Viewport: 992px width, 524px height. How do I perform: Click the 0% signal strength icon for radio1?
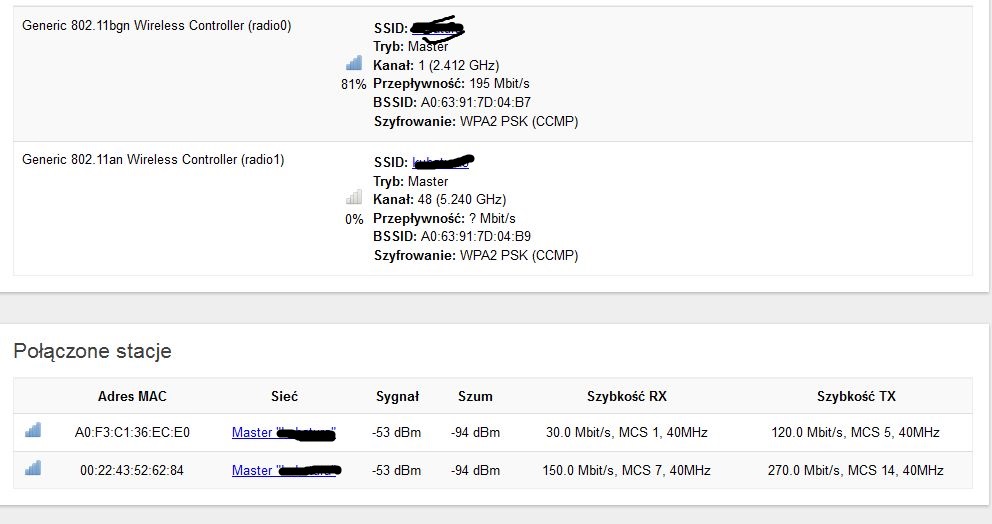pyautogui.click(x=354, y=199)
